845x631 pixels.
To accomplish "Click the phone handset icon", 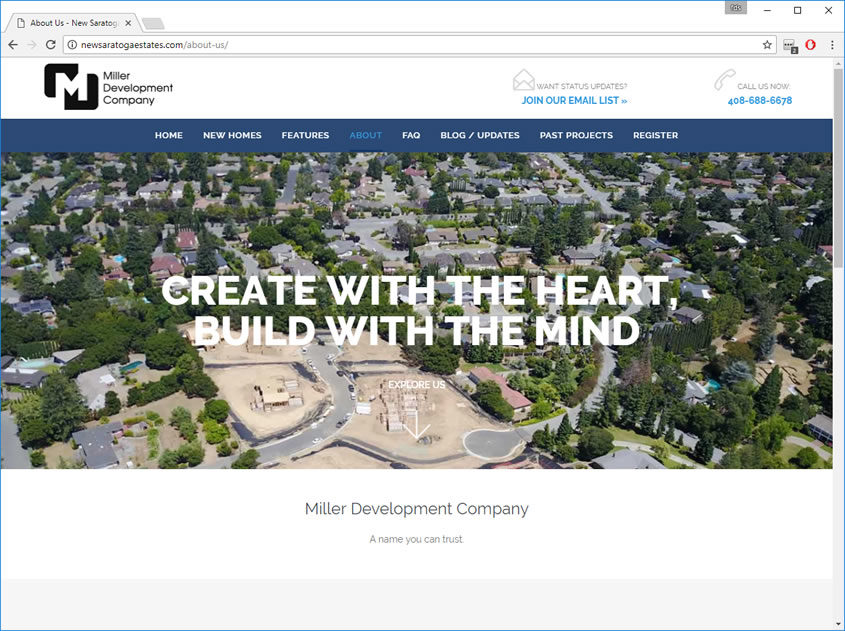I will click(x=724, y=81).
